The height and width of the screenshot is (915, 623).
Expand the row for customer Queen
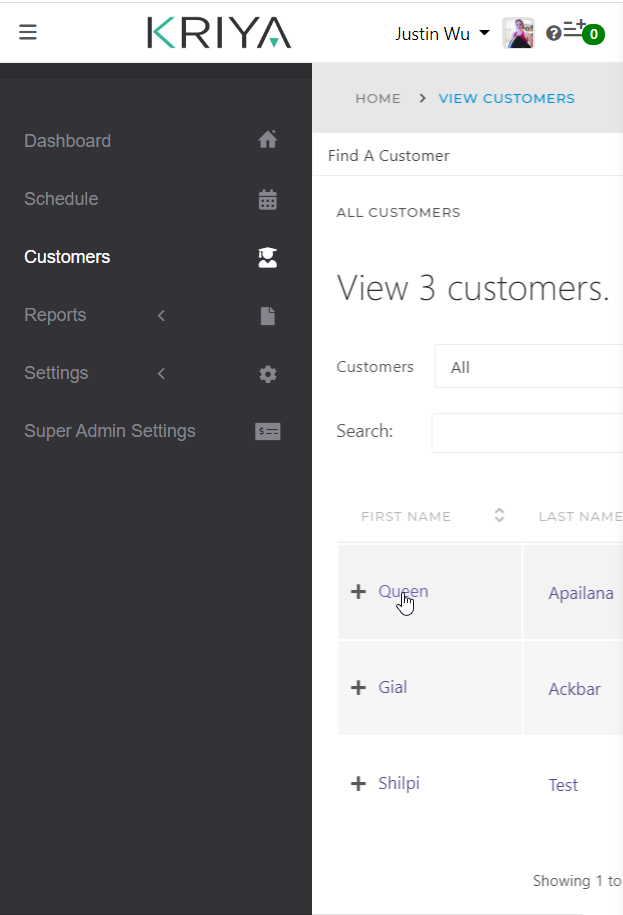pos(359,591)
